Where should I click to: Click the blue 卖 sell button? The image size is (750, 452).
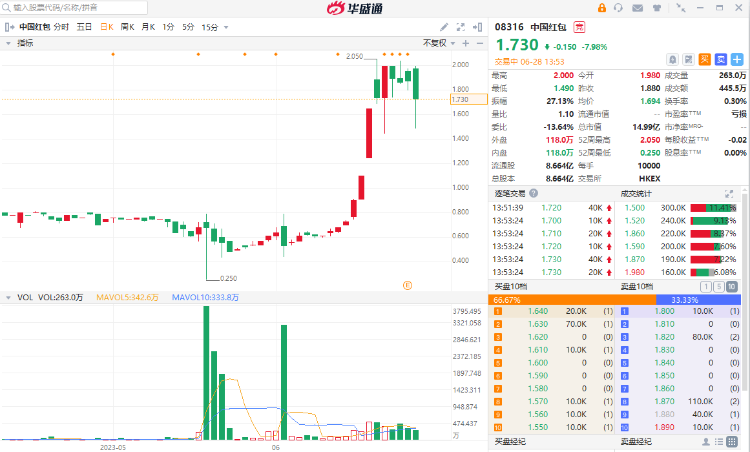point(721,59)
